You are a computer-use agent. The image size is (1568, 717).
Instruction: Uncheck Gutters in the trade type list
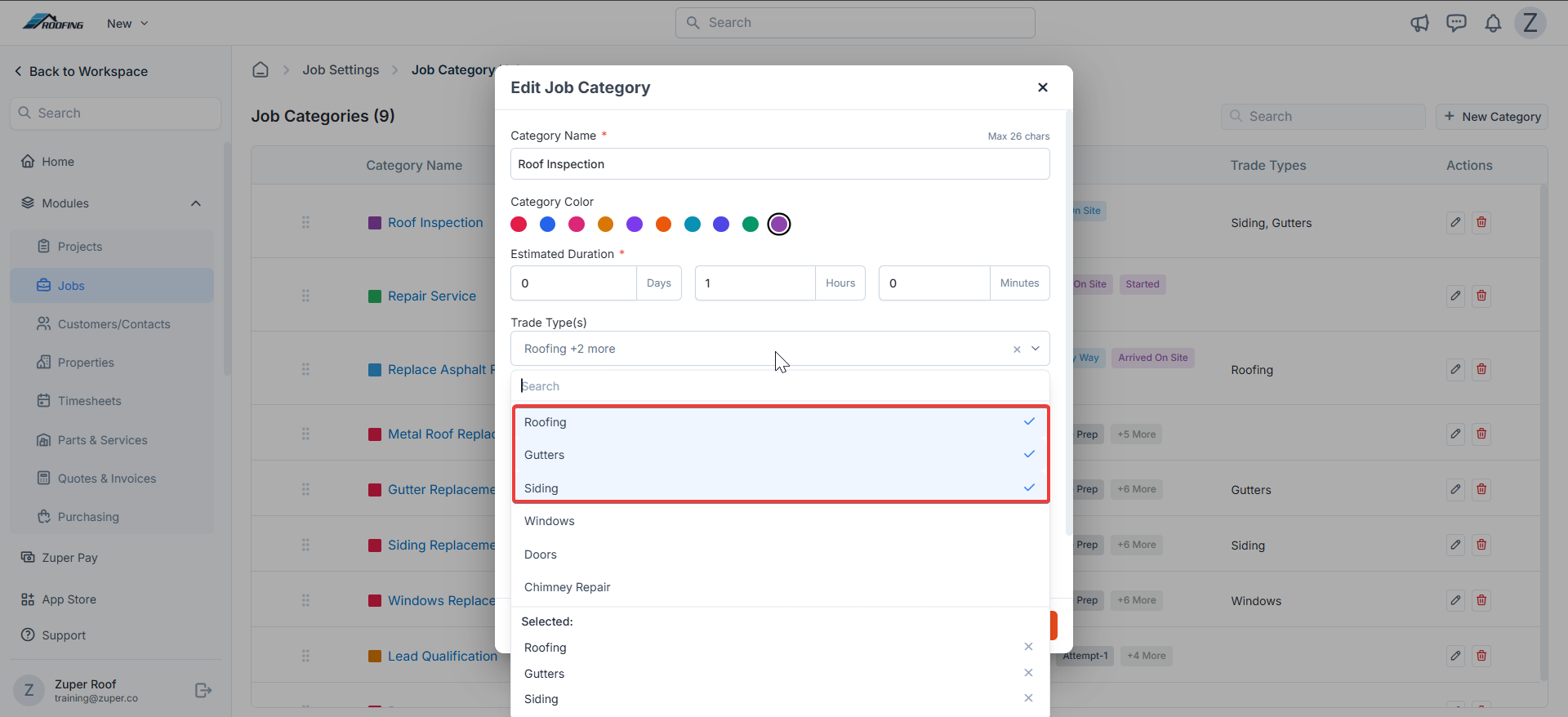[x=780, y=455]
